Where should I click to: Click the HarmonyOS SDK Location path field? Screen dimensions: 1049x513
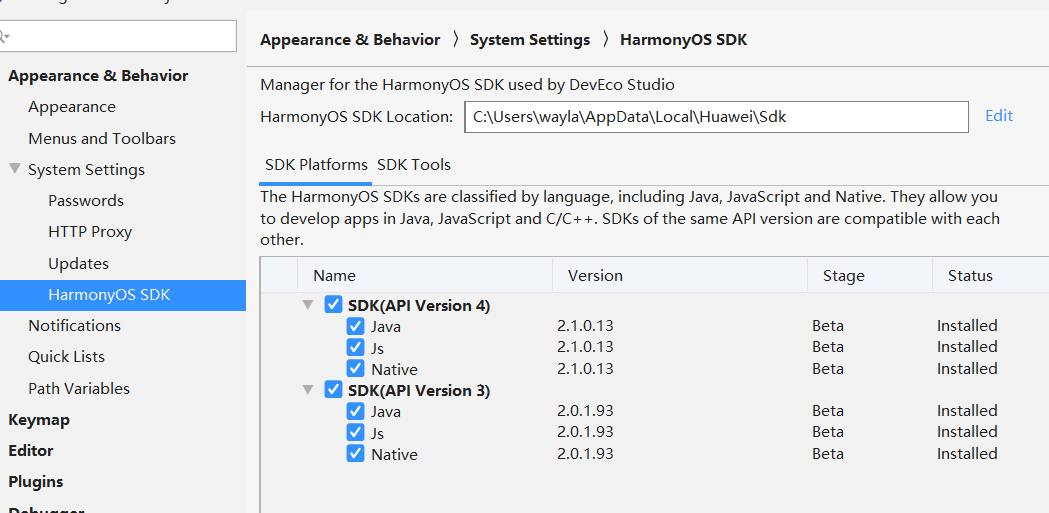(717, 117)
